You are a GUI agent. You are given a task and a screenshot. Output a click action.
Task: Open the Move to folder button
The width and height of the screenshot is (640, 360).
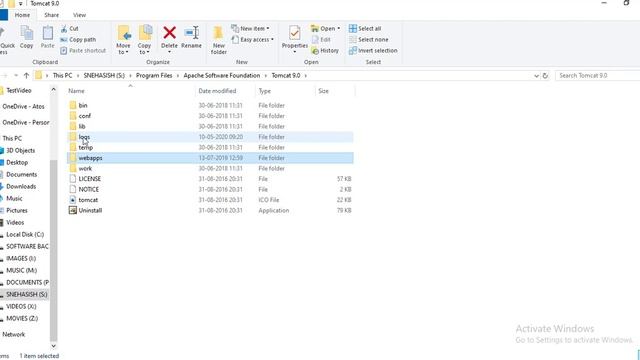[x=123, y=40]
